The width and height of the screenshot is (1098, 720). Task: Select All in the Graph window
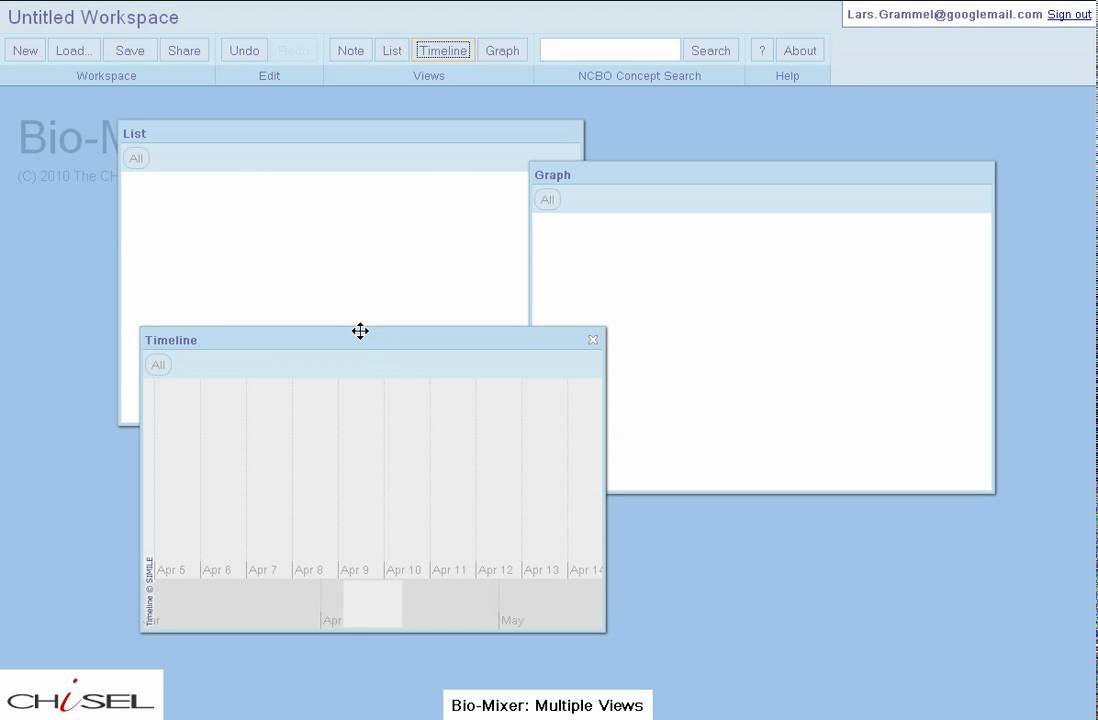(548, 200)
